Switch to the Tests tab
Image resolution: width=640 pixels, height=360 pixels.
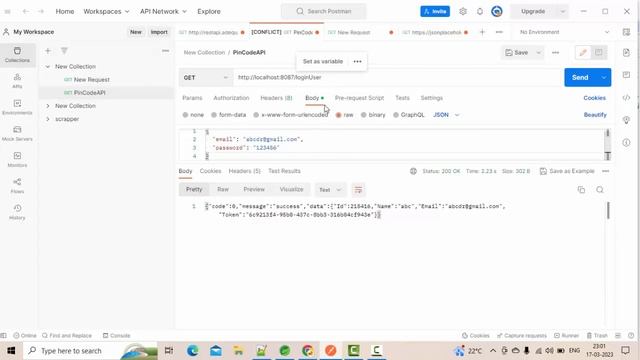coord(402,98)
